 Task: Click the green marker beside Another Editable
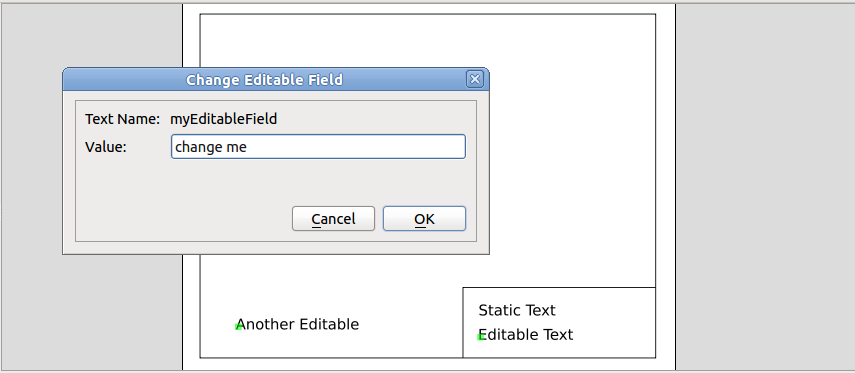coord(238,327)
